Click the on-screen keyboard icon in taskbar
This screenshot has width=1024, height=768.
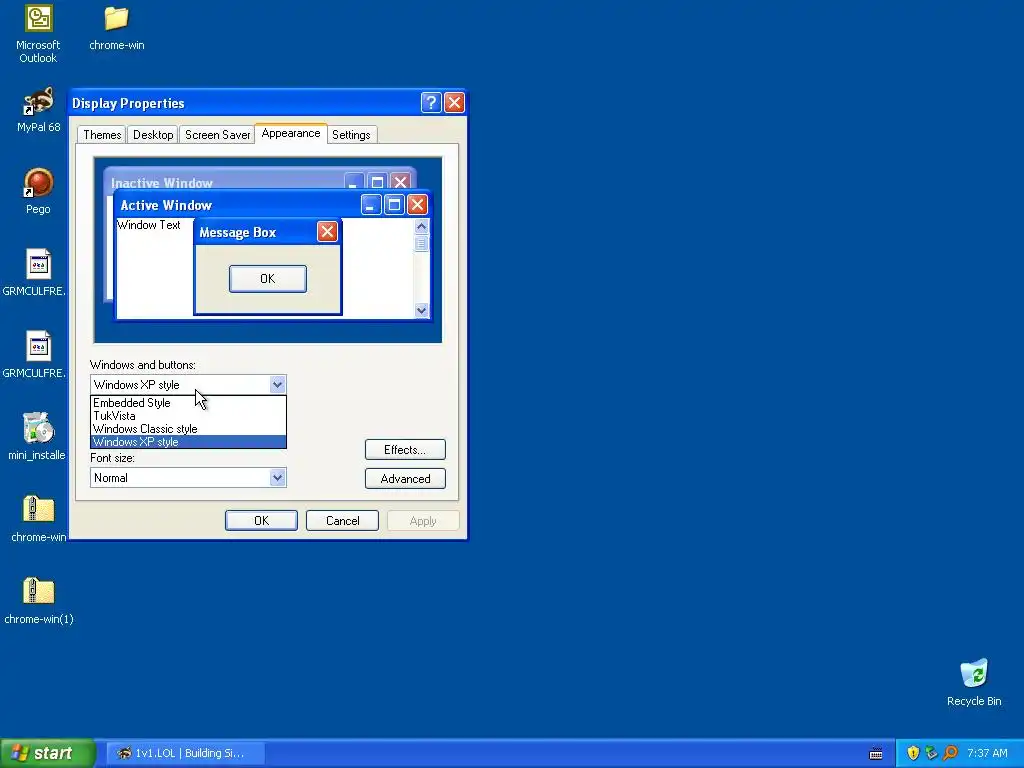[876, 754]
